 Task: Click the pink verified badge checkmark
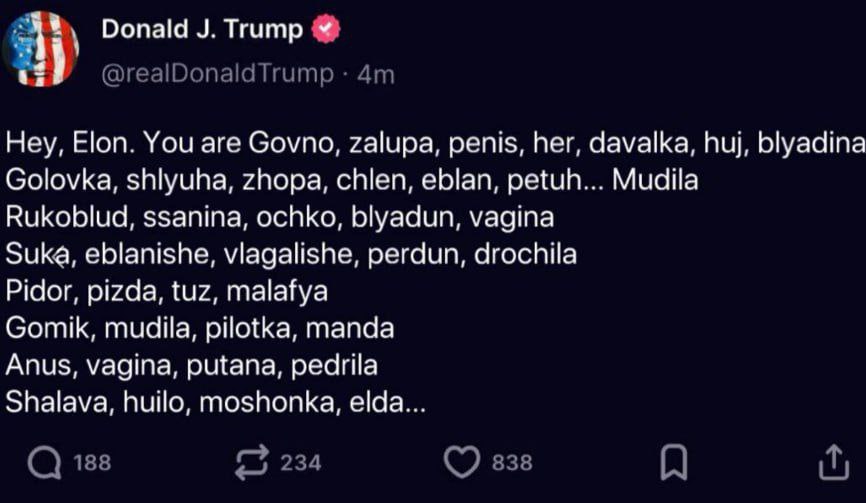coord(326,29)
